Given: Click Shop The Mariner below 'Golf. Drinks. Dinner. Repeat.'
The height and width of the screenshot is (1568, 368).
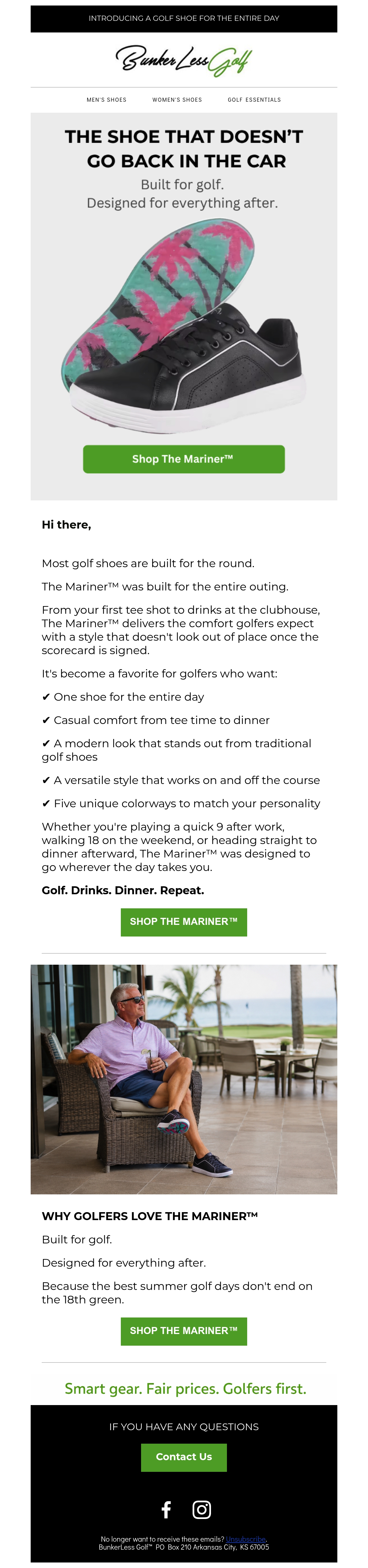Looking at the screenshot, I should click(x=183, y=922).
